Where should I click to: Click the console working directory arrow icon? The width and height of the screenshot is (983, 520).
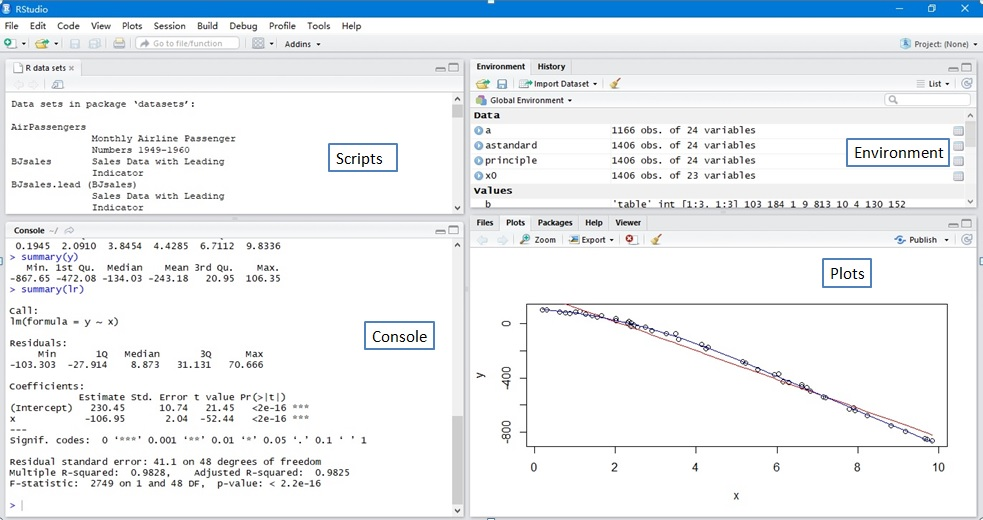click(x=69, y=230)
